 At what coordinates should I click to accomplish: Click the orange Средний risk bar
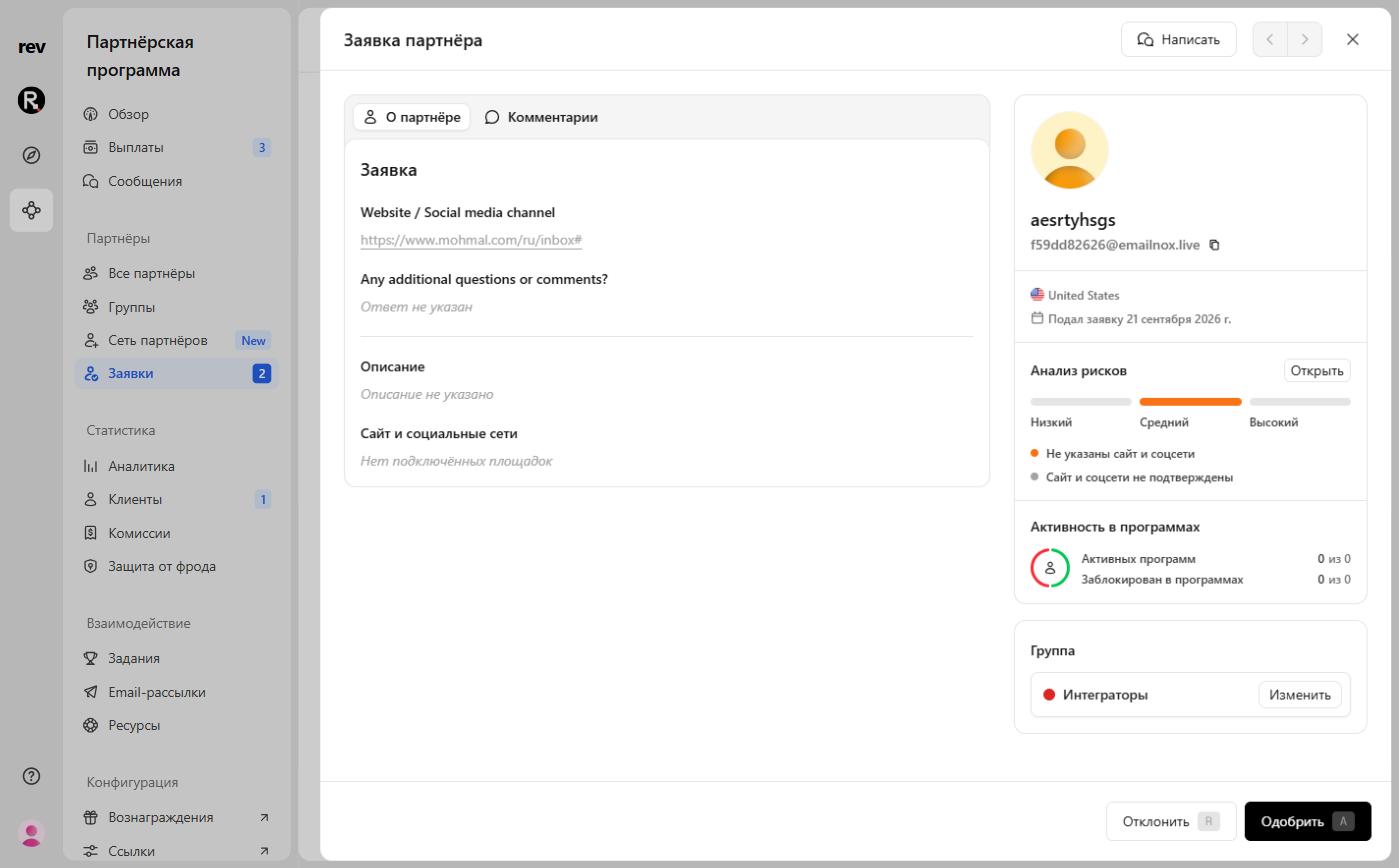tap(1190, 402)
